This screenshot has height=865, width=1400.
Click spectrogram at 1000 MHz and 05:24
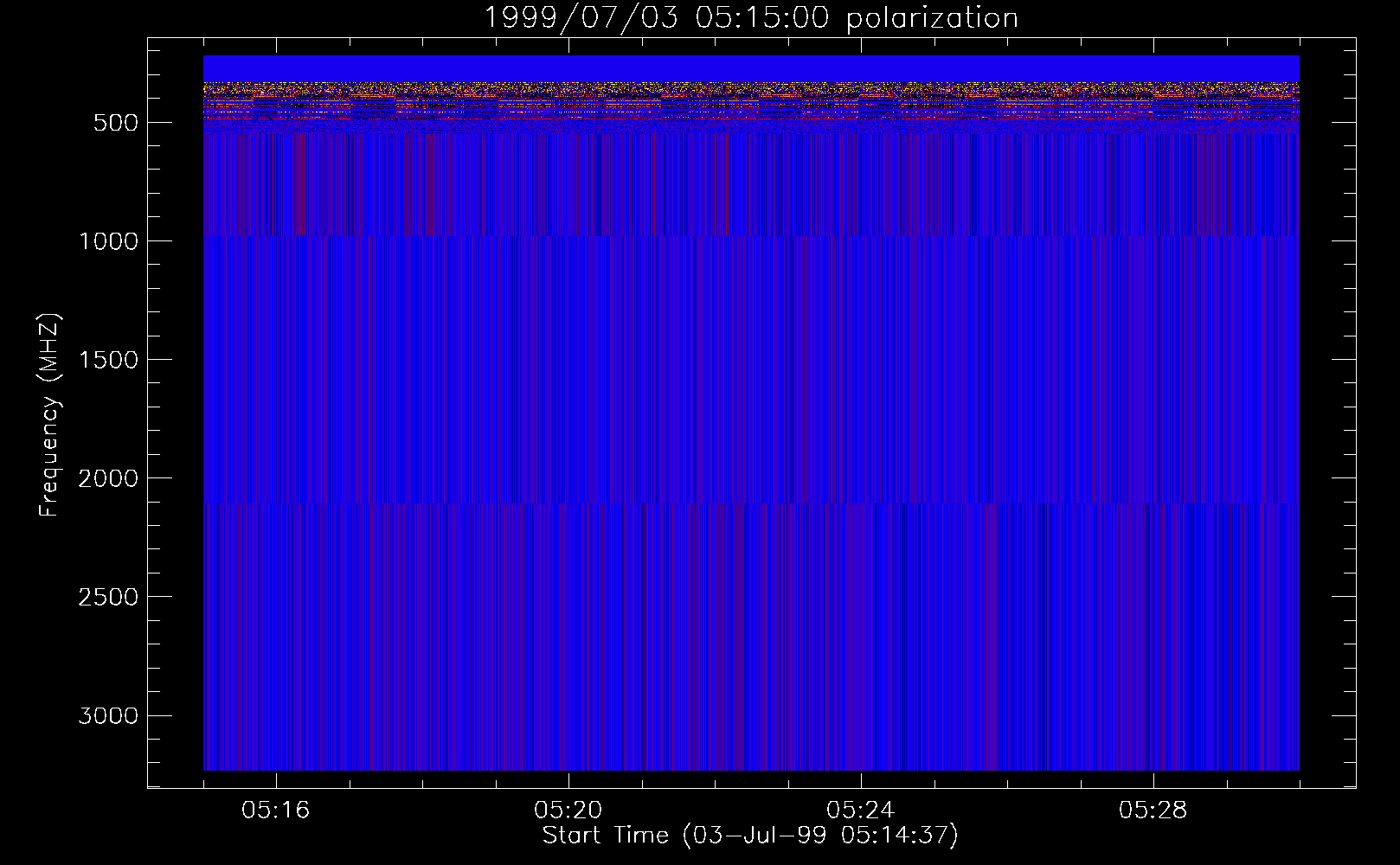[x=861, y=240]
